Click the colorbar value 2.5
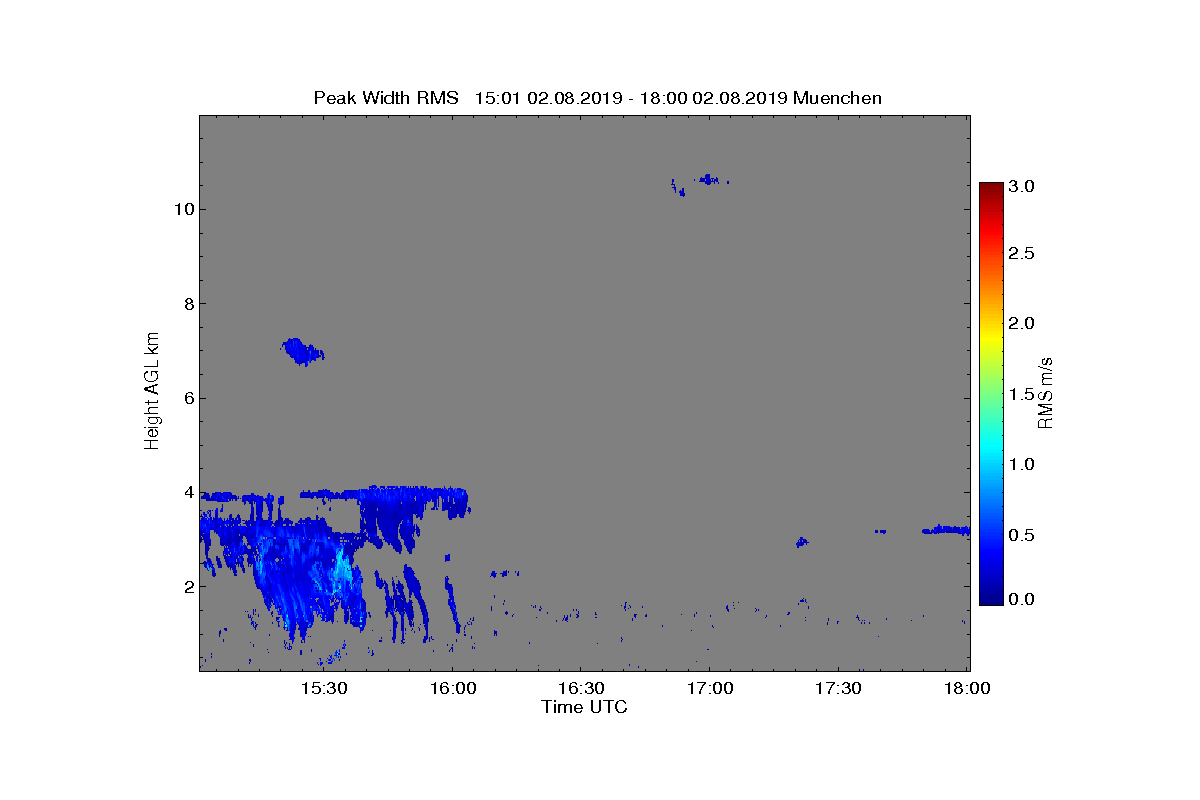The image size is (1200, 800). point(1021,254)
